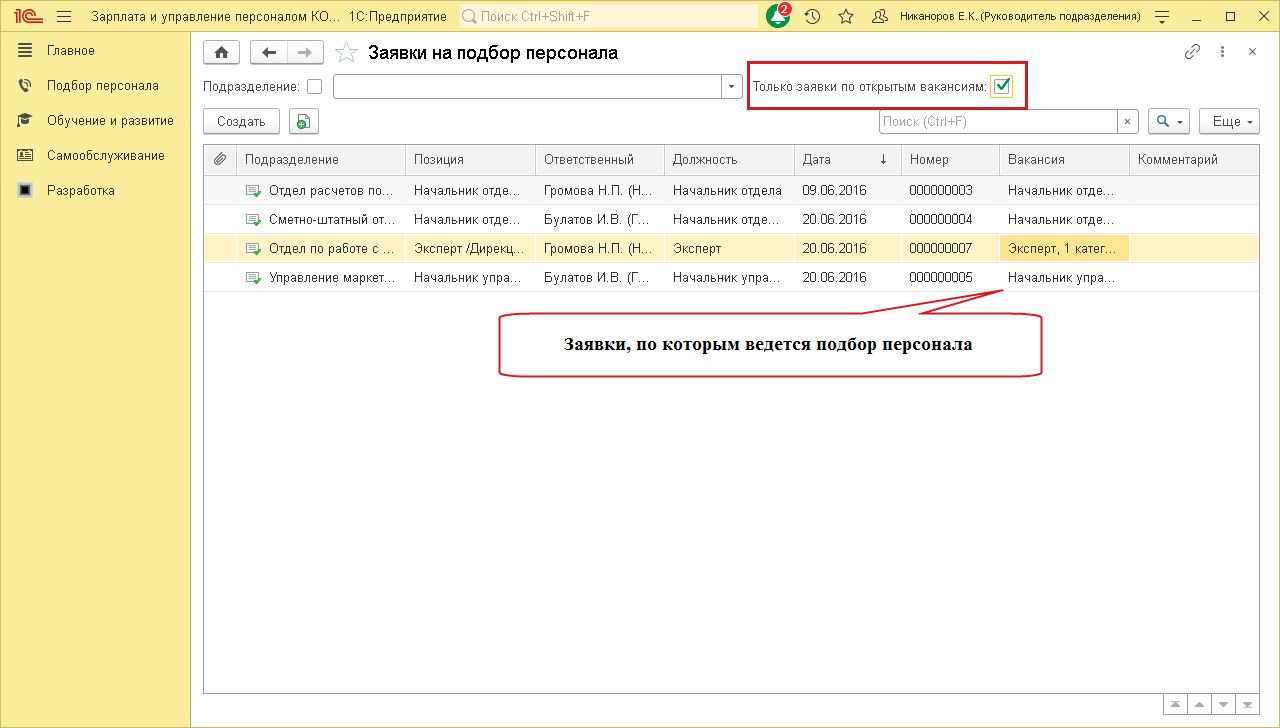
Task: Open Подбор персонала section in sidebar
Action: tap(102, 86)
